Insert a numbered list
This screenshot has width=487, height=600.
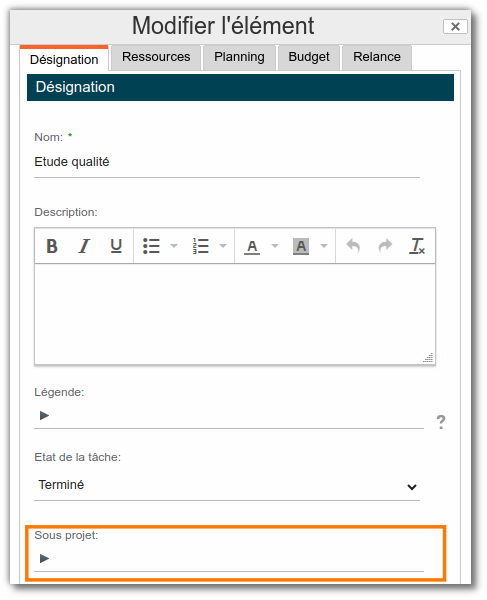click(200, 246)
